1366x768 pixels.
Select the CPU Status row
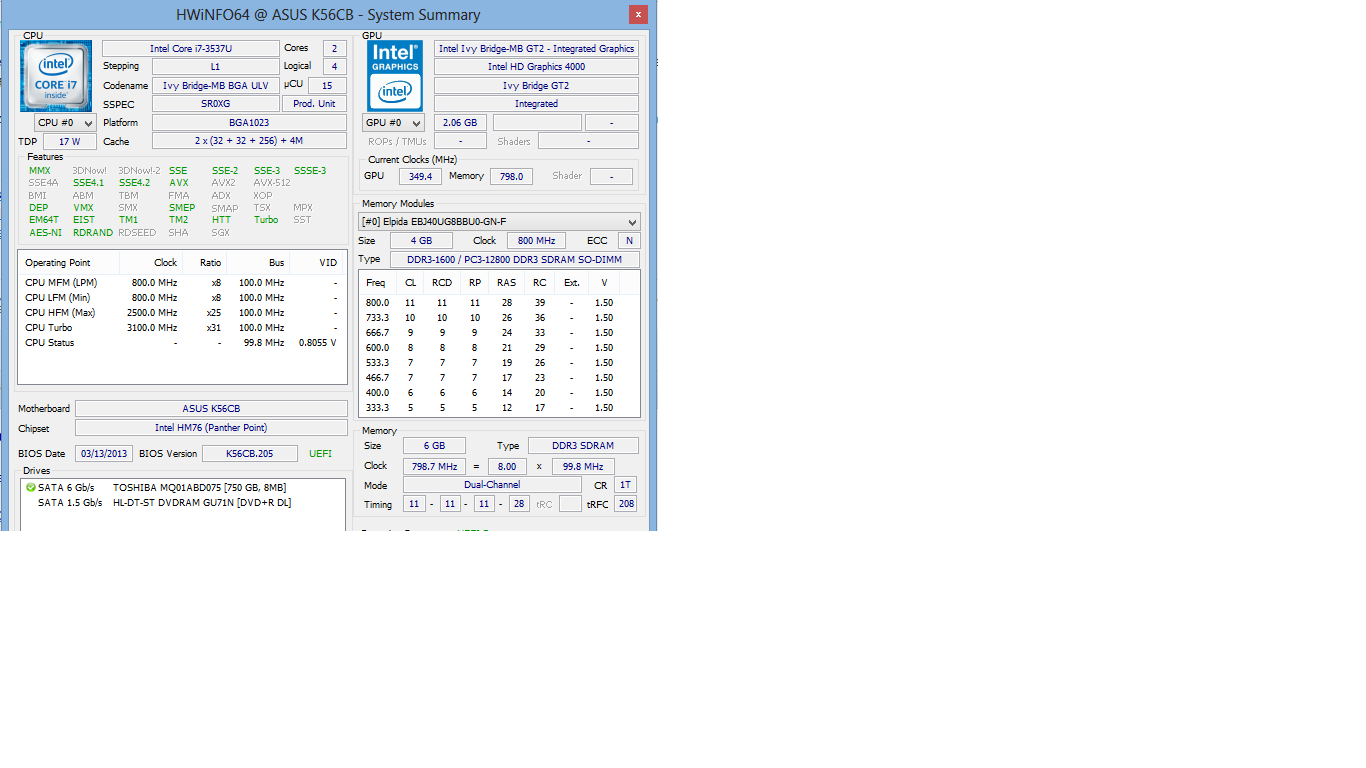coord(182,343)
